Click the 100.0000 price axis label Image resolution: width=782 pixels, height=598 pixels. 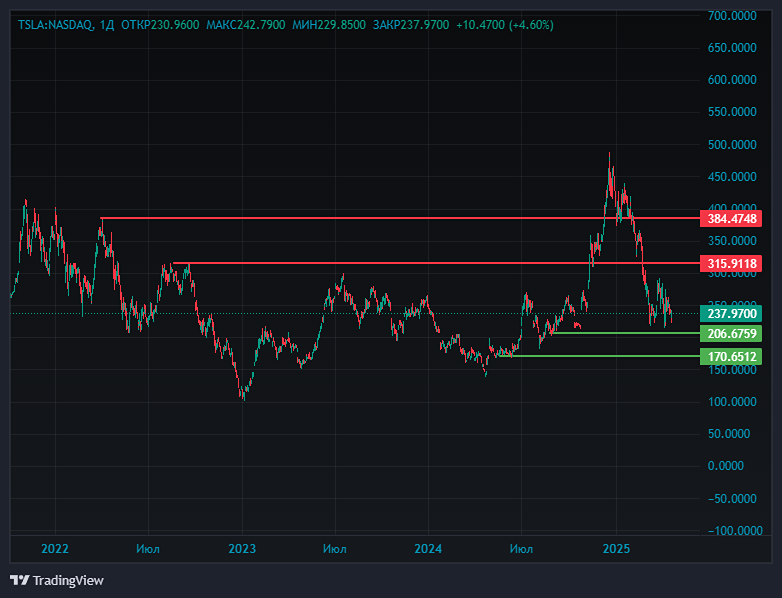[x=732, y=402]
